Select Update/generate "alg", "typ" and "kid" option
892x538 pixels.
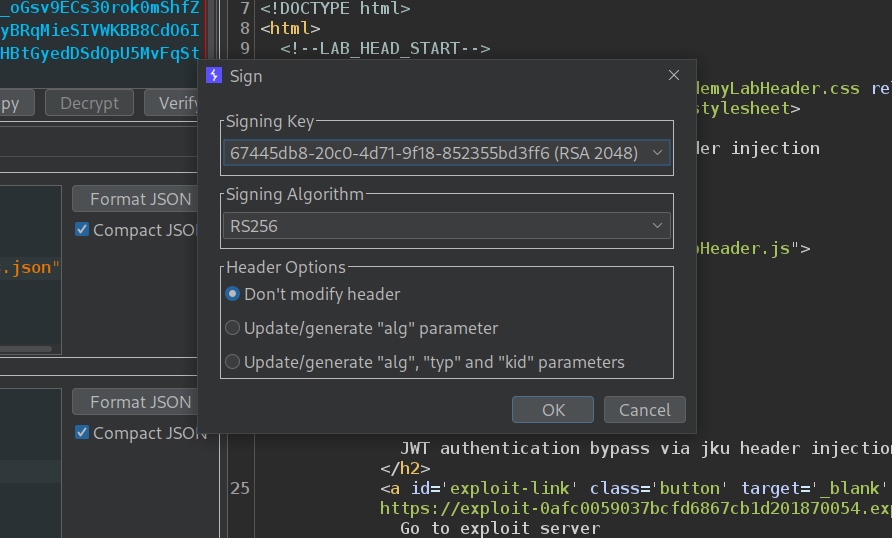click(x=233, y=362)
